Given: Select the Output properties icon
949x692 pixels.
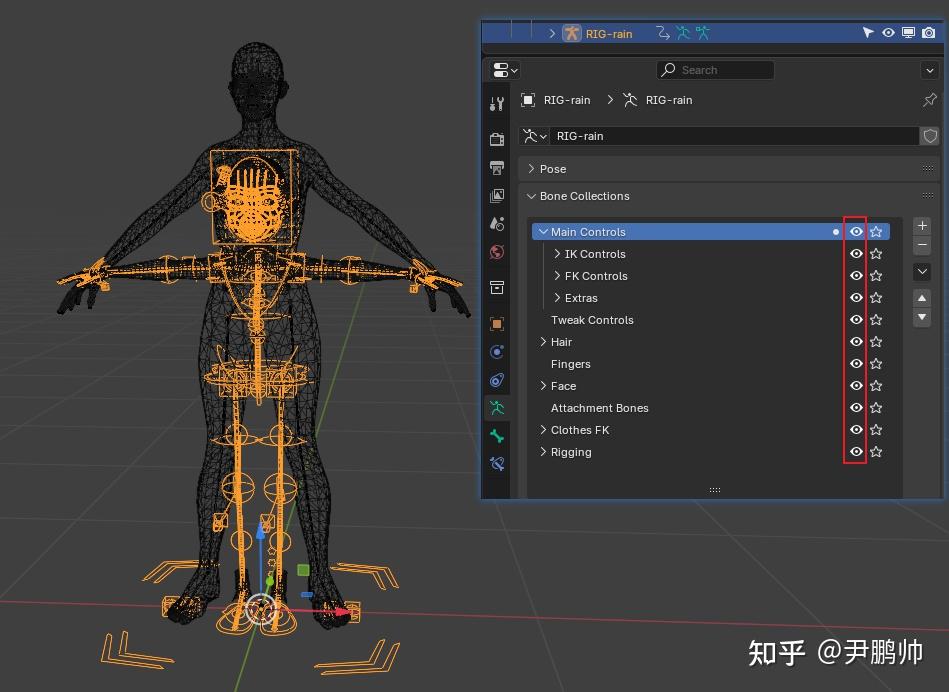Looking at the screenshot, I should click(x=497, y=167).
